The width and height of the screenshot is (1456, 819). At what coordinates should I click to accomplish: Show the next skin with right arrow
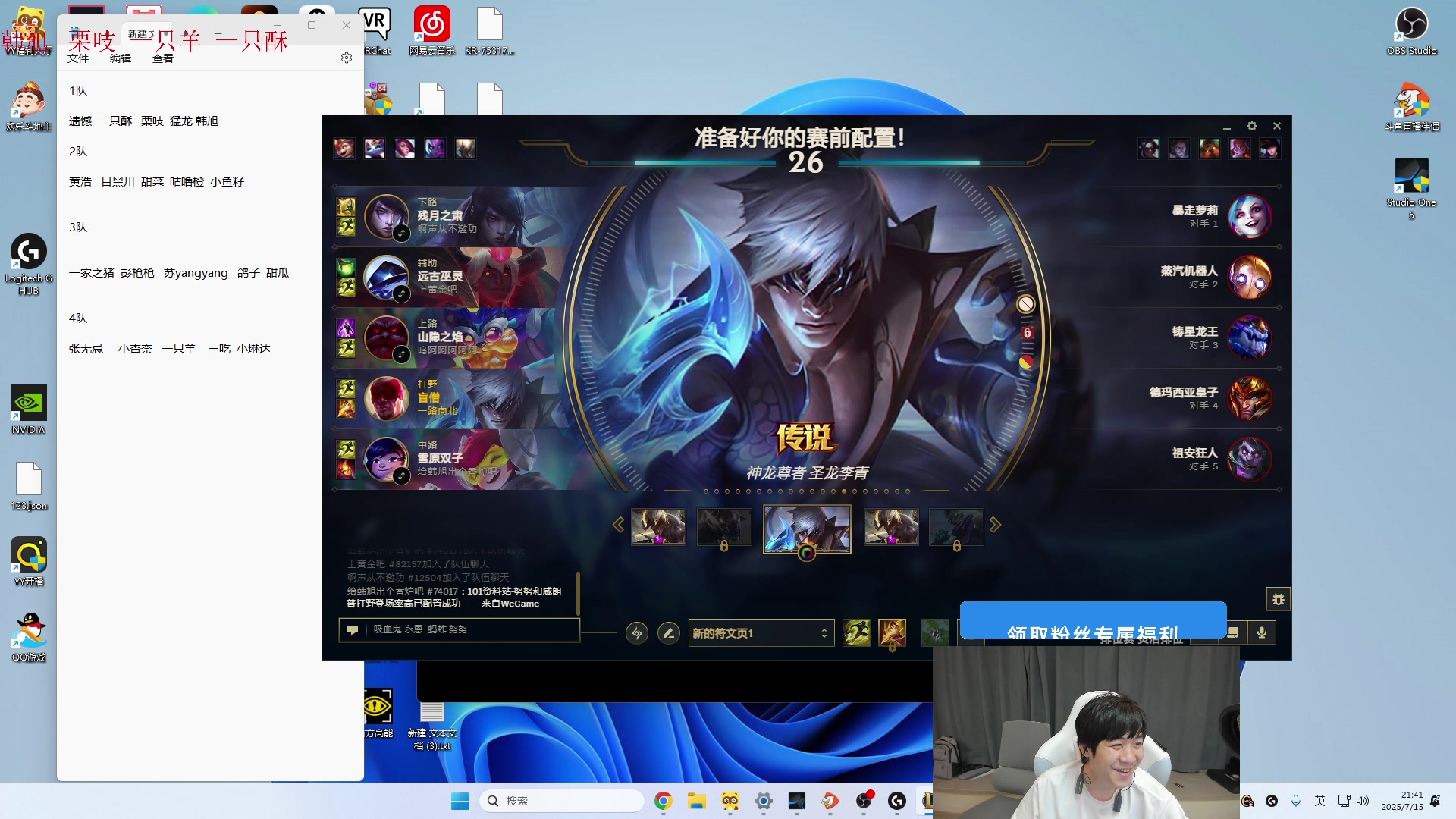tap(995, 525)
